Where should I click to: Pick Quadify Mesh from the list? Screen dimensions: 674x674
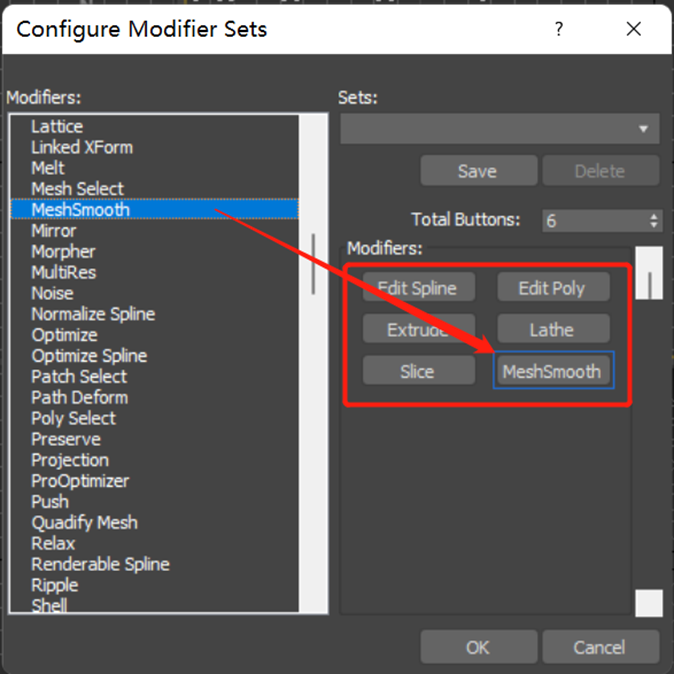(x=84, y=522)
